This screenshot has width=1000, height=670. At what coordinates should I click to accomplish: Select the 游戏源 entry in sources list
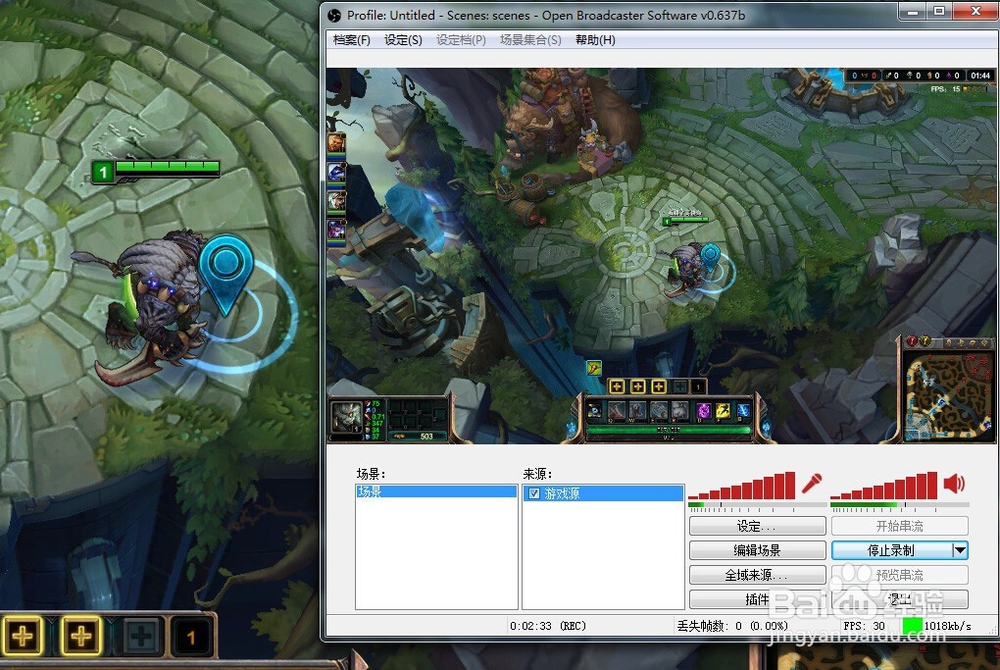pos(603,493)
